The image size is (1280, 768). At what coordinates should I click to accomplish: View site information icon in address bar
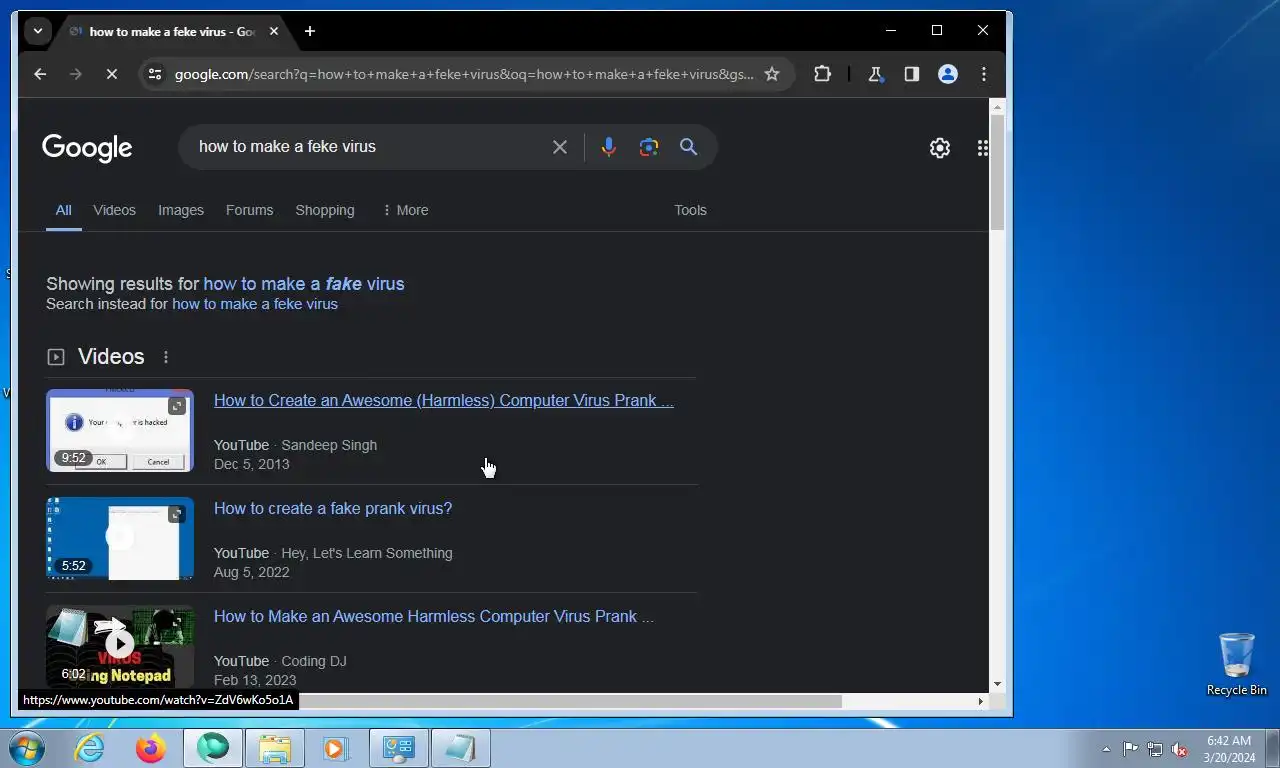154,74
